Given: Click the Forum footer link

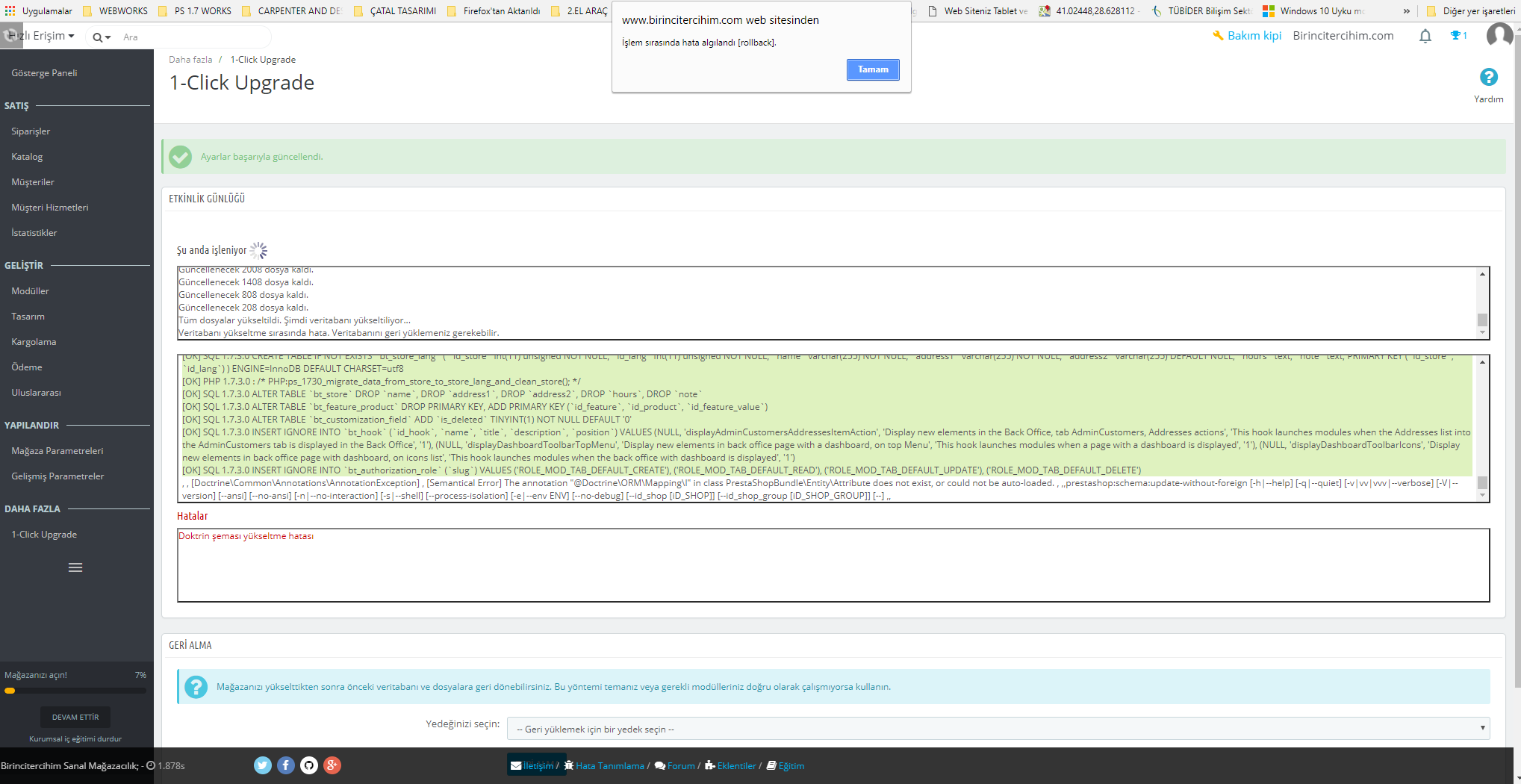Looking at the screenshot, I should click(x=674, y=766).
